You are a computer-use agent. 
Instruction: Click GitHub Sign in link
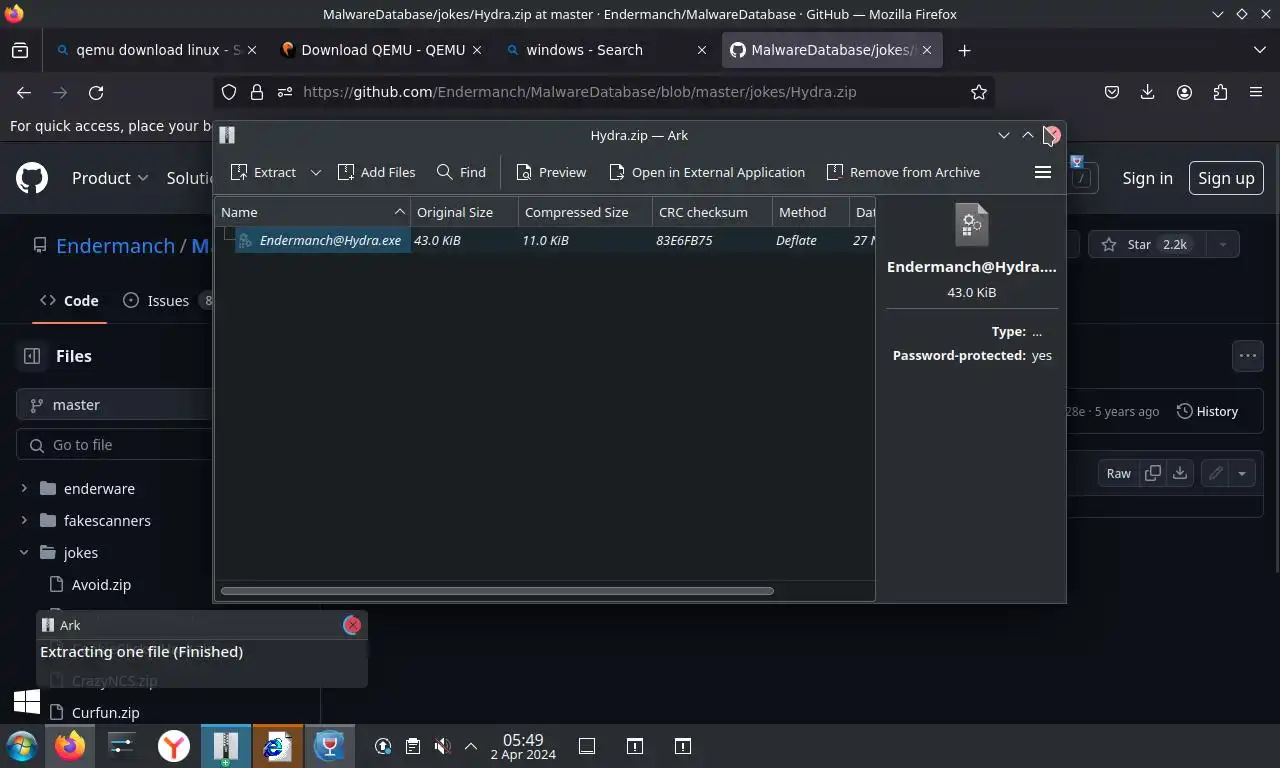coord(1147,178)
